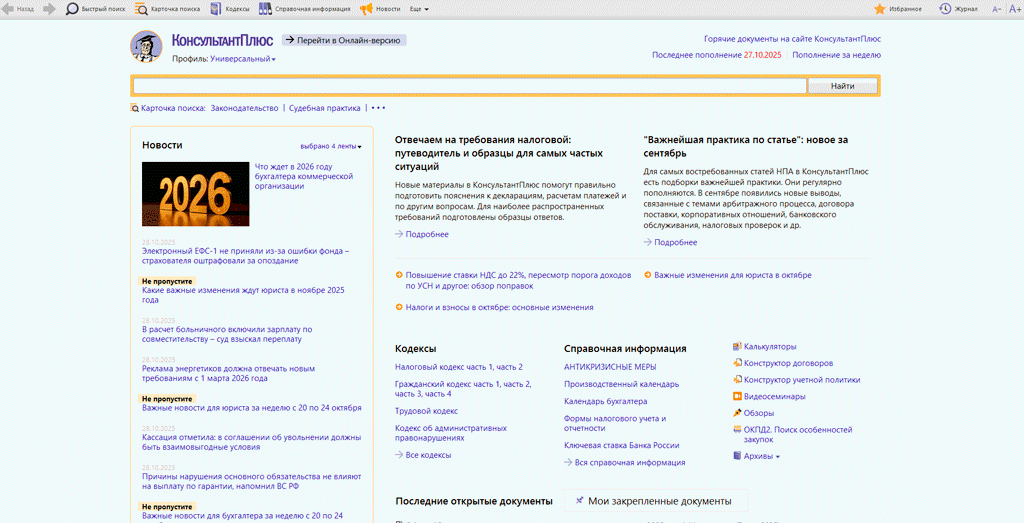The height and width of the screenshot is (523, 1024).
Task: Click the Карточка поиска icon below search bar
Action: [135, 108]
